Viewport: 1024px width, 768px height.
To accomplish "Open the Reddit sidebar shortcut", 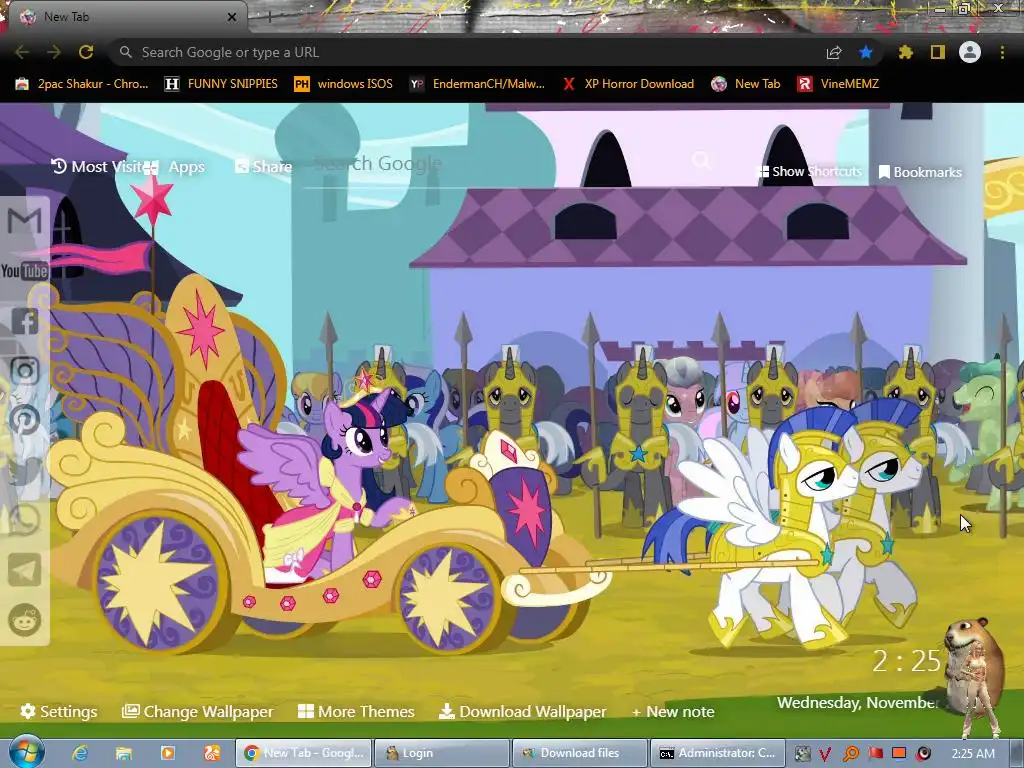I will 24,619.
